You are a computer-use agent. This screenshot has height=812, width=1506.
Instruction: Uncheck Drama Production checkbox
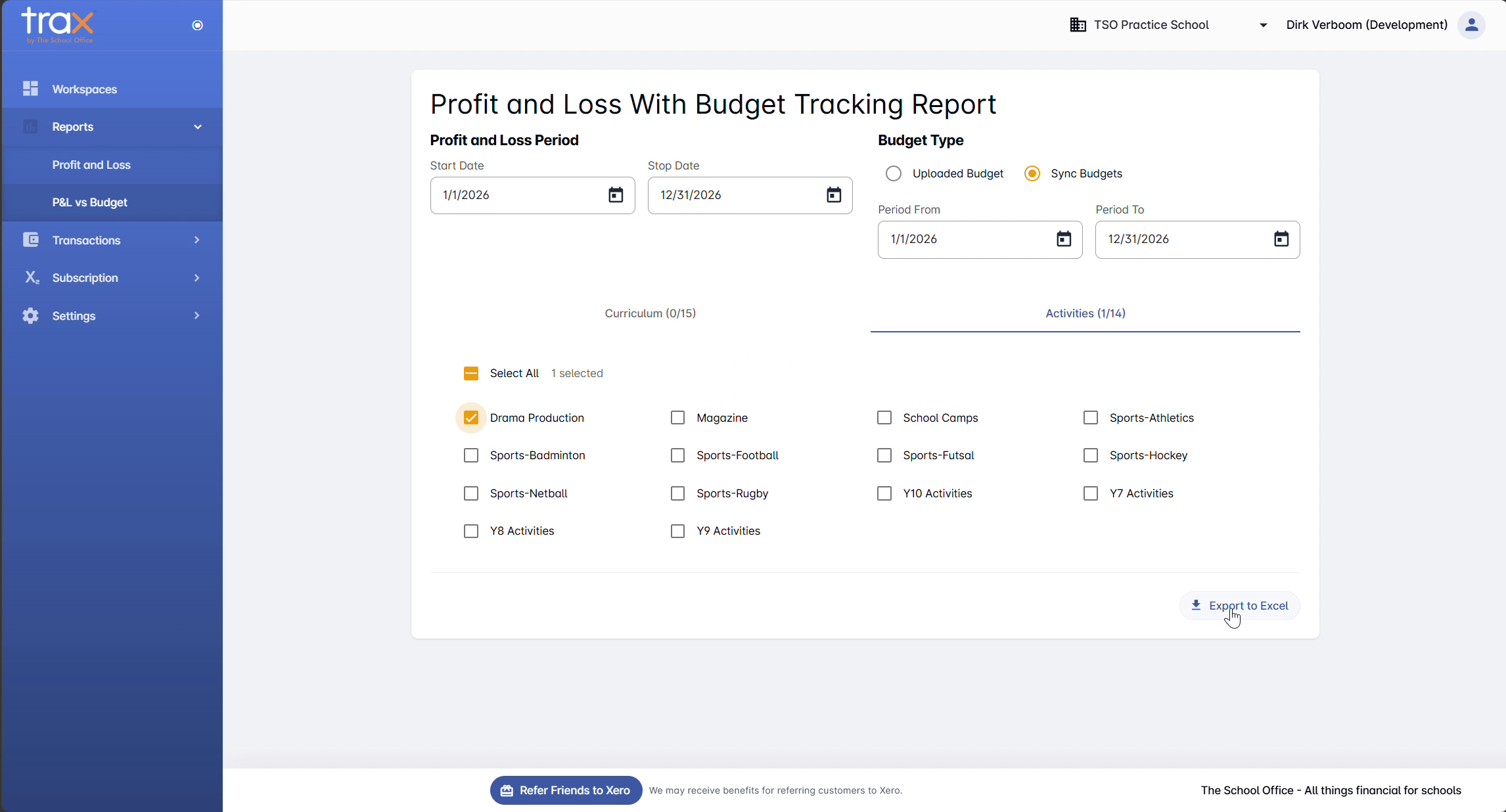471,418
